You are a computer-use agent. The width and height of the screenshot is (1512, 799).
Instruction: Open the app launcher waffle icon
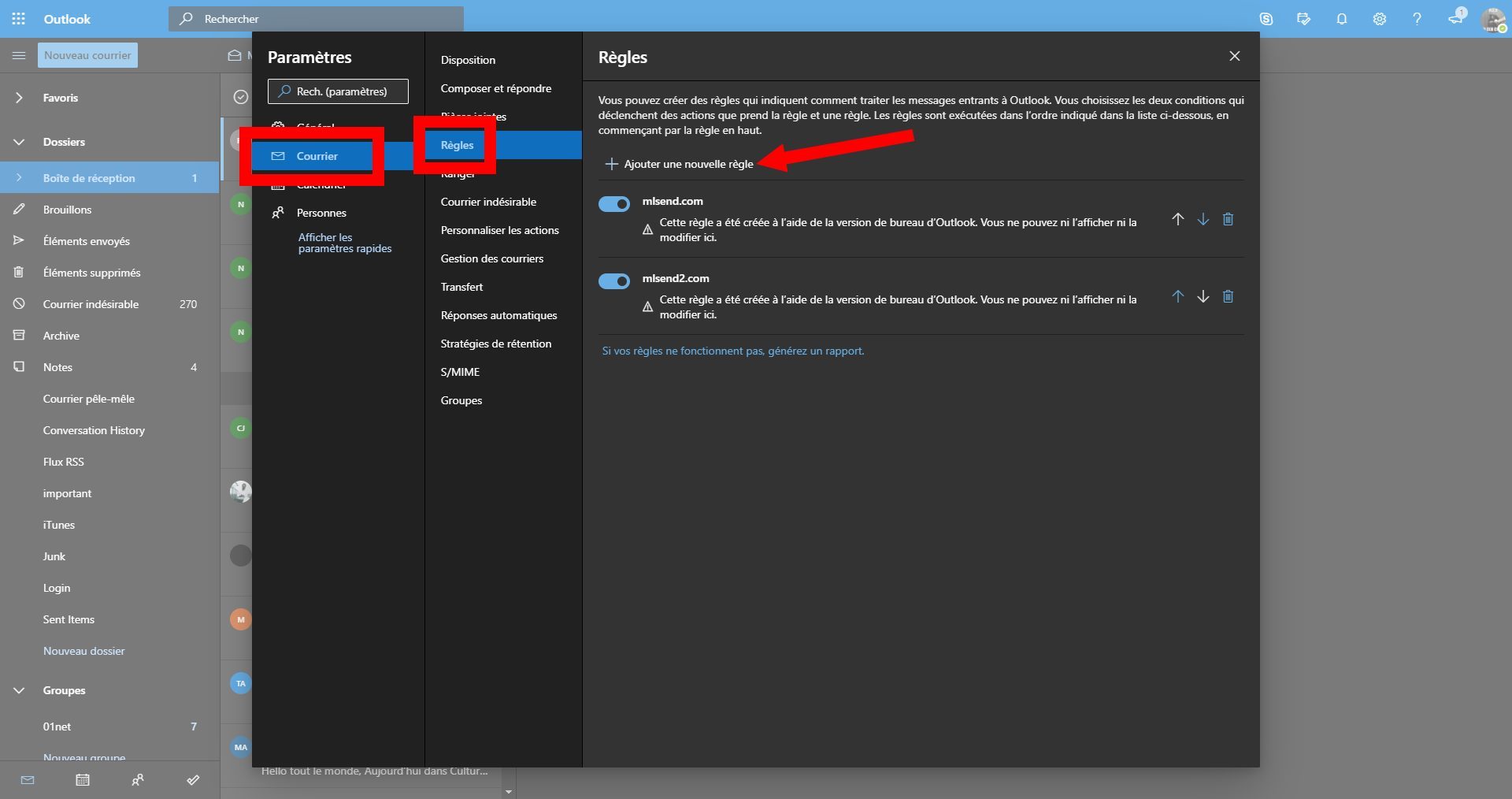coord(18,18)
